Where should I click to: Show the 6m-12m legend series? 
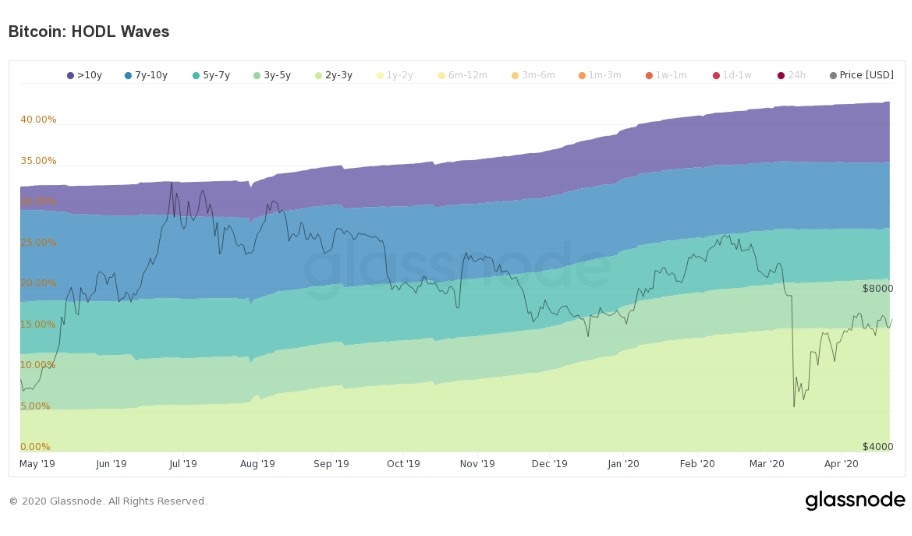coord(462,75)
